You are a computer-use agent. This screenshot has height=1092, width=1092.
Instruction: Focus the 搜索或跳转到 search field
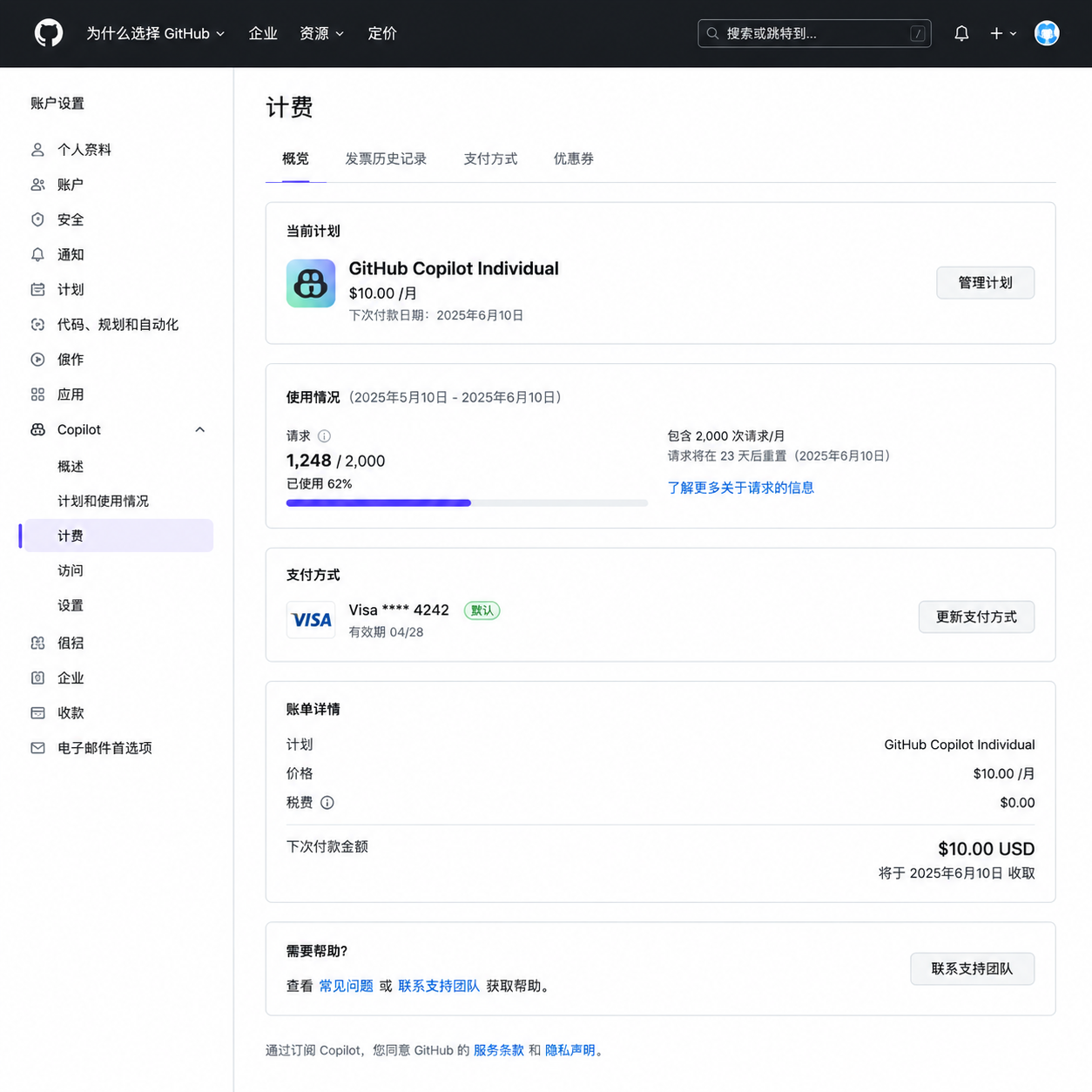(x=814, y=33)
